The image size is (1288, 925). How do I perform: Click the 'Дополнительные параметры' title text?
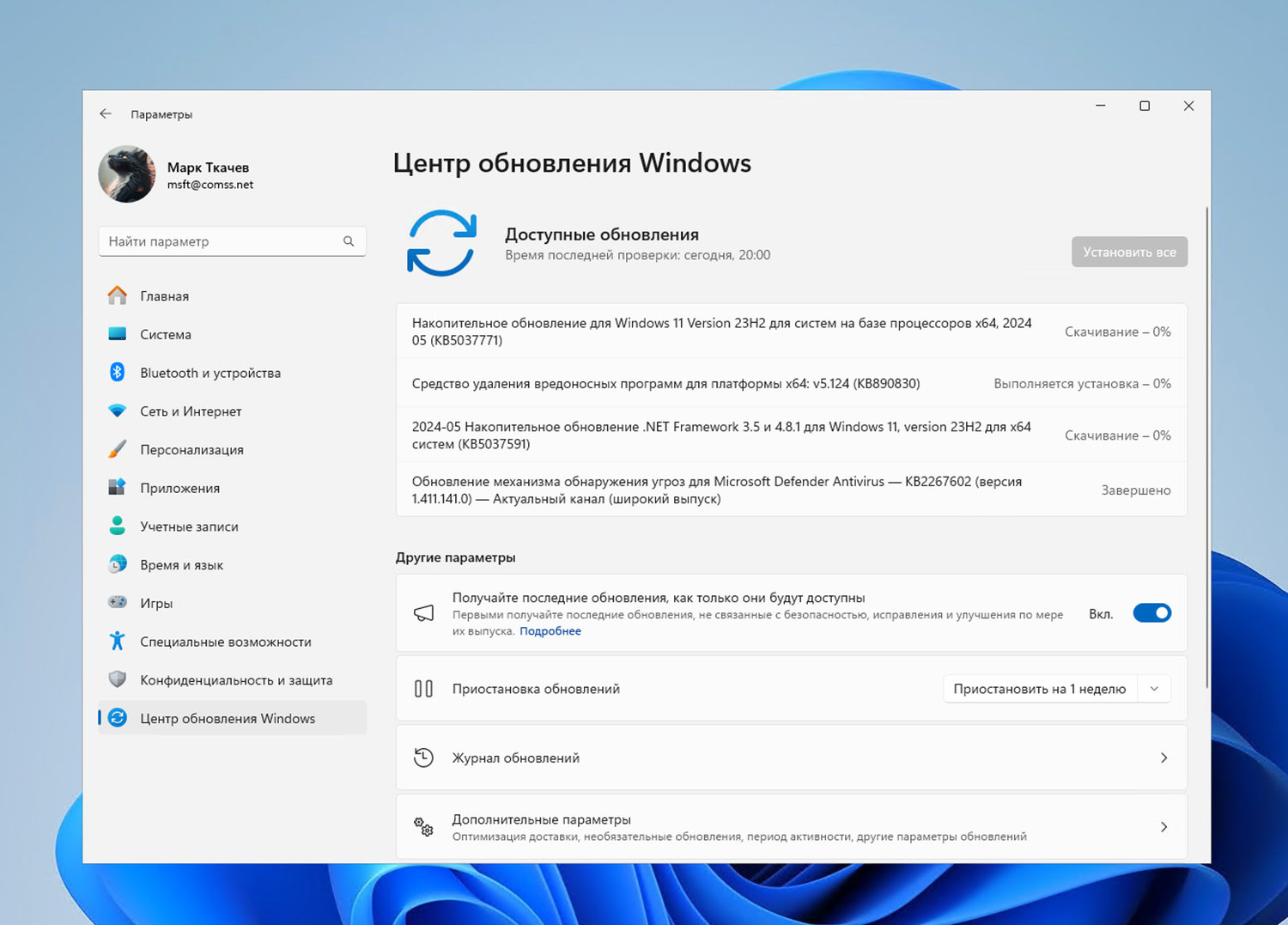pyautogui.click(x=542, y=819)
